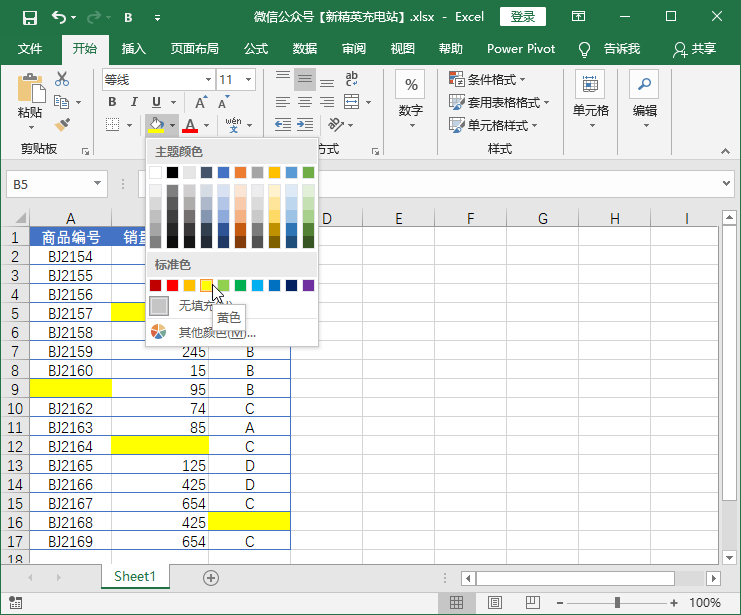Image resolution: width=741 pixels, height=615 pixels.
Task: Click the Paste clipboard icon
Action: [31, 88]
